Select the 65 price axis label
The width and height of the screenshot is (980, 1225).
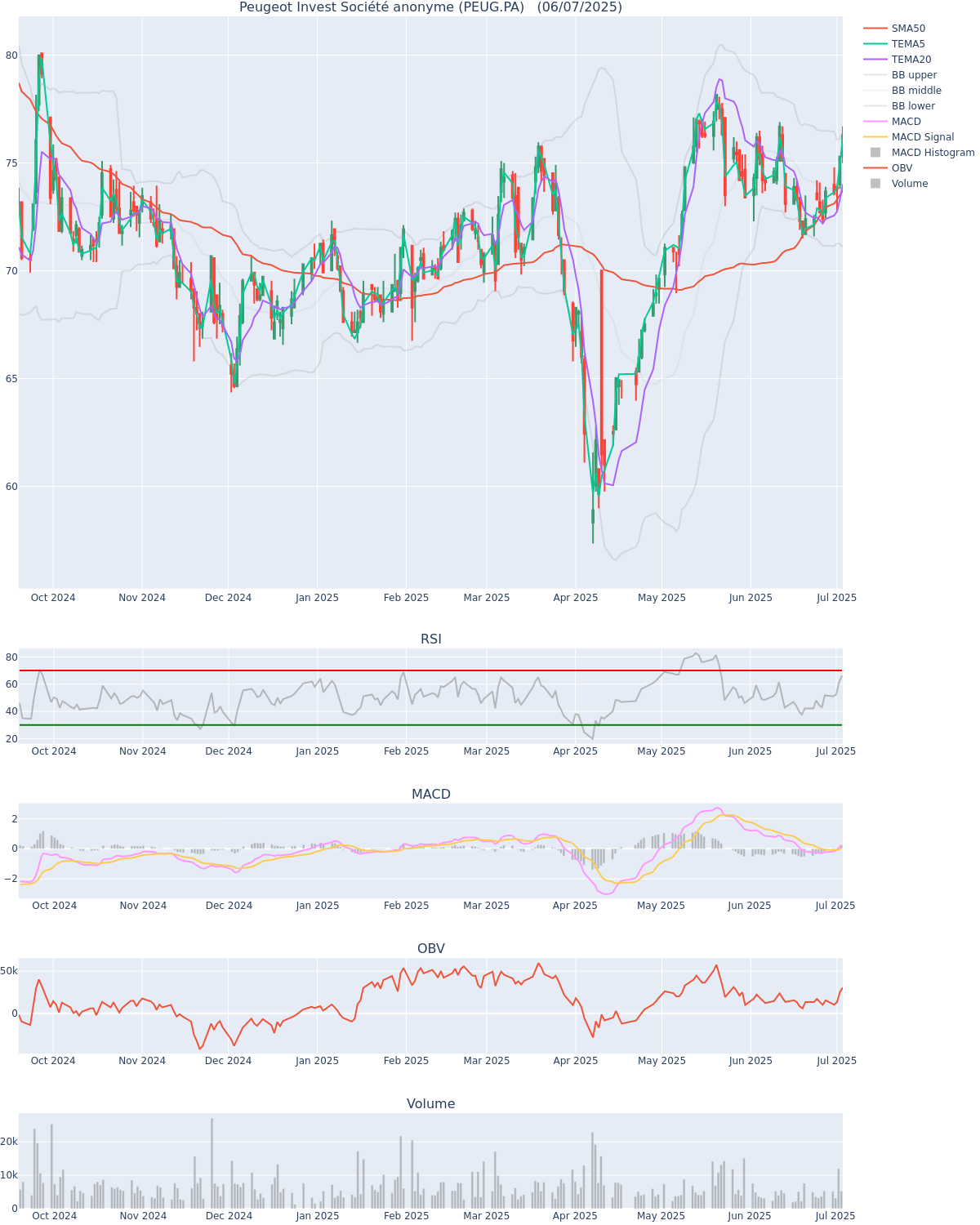[x=11, y=379]
